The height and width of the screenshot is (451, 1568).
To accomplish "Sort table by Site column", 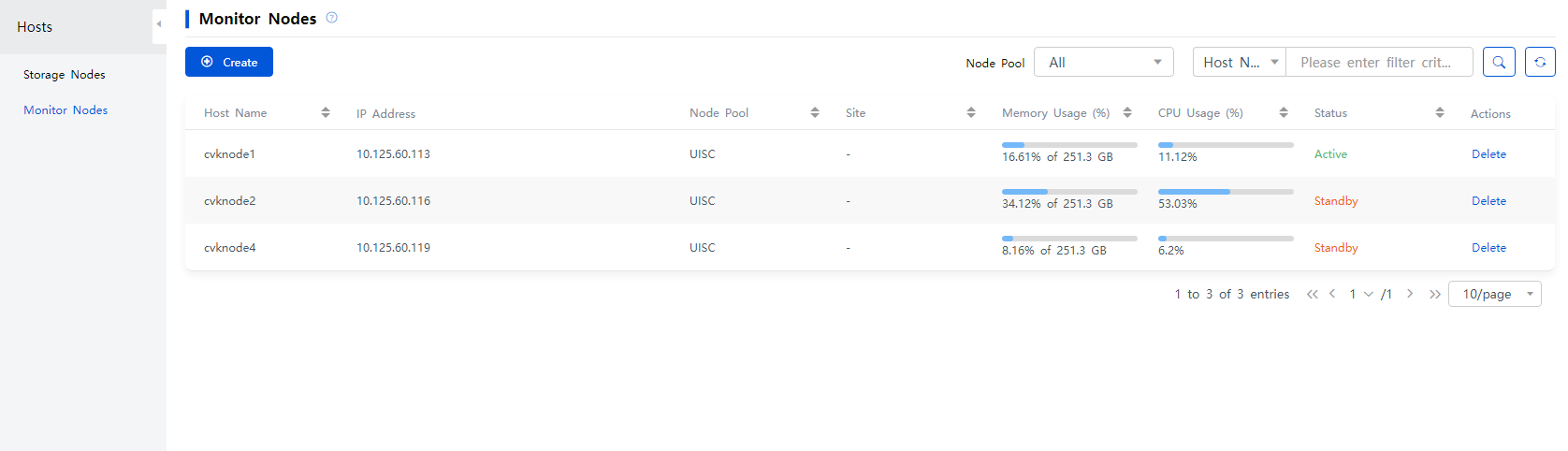I will click(971, 112).
